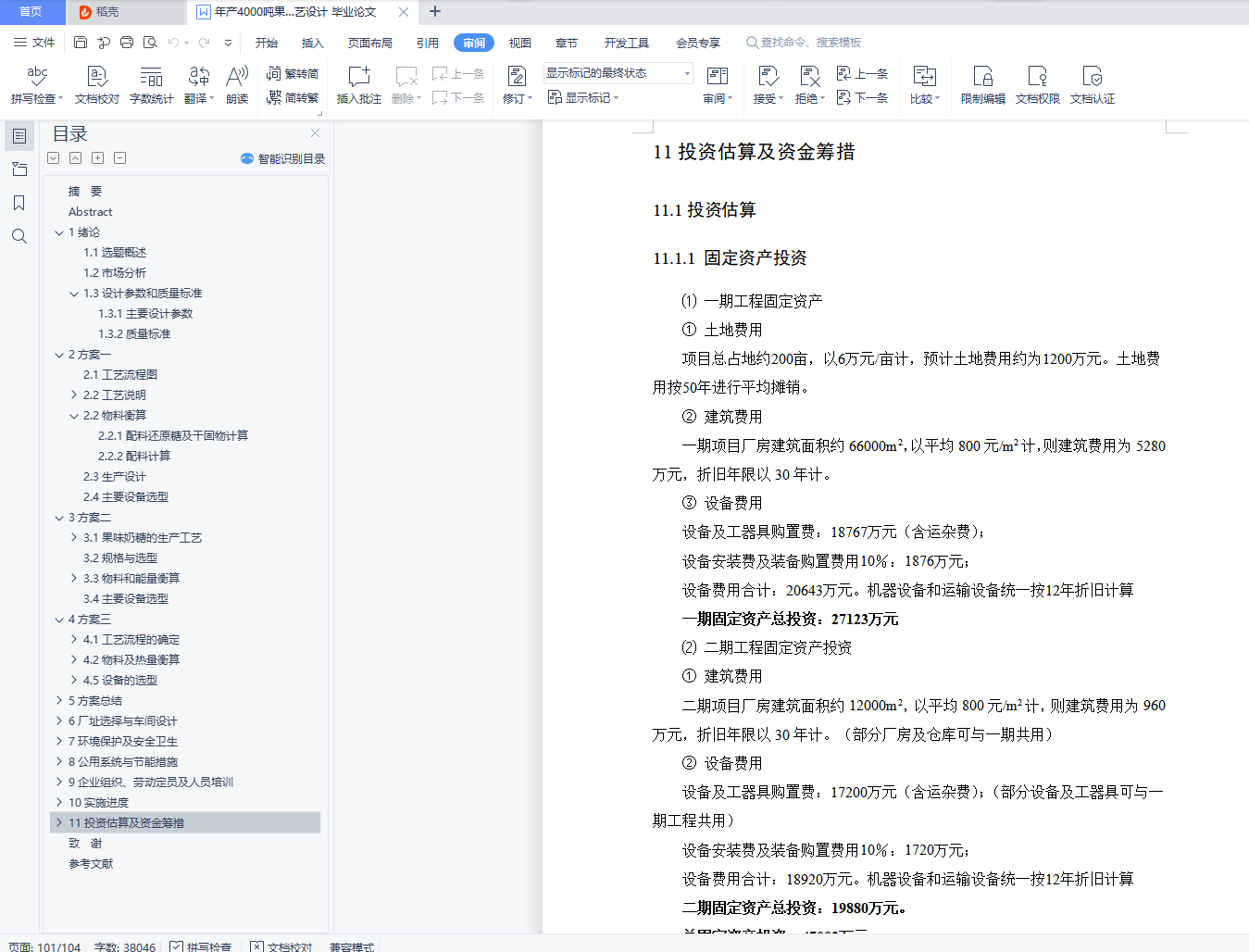The height and width of the screenshot is (952, 1249).
Task: Open the 拼写检查 spell check tool
Action: [36, 85]
